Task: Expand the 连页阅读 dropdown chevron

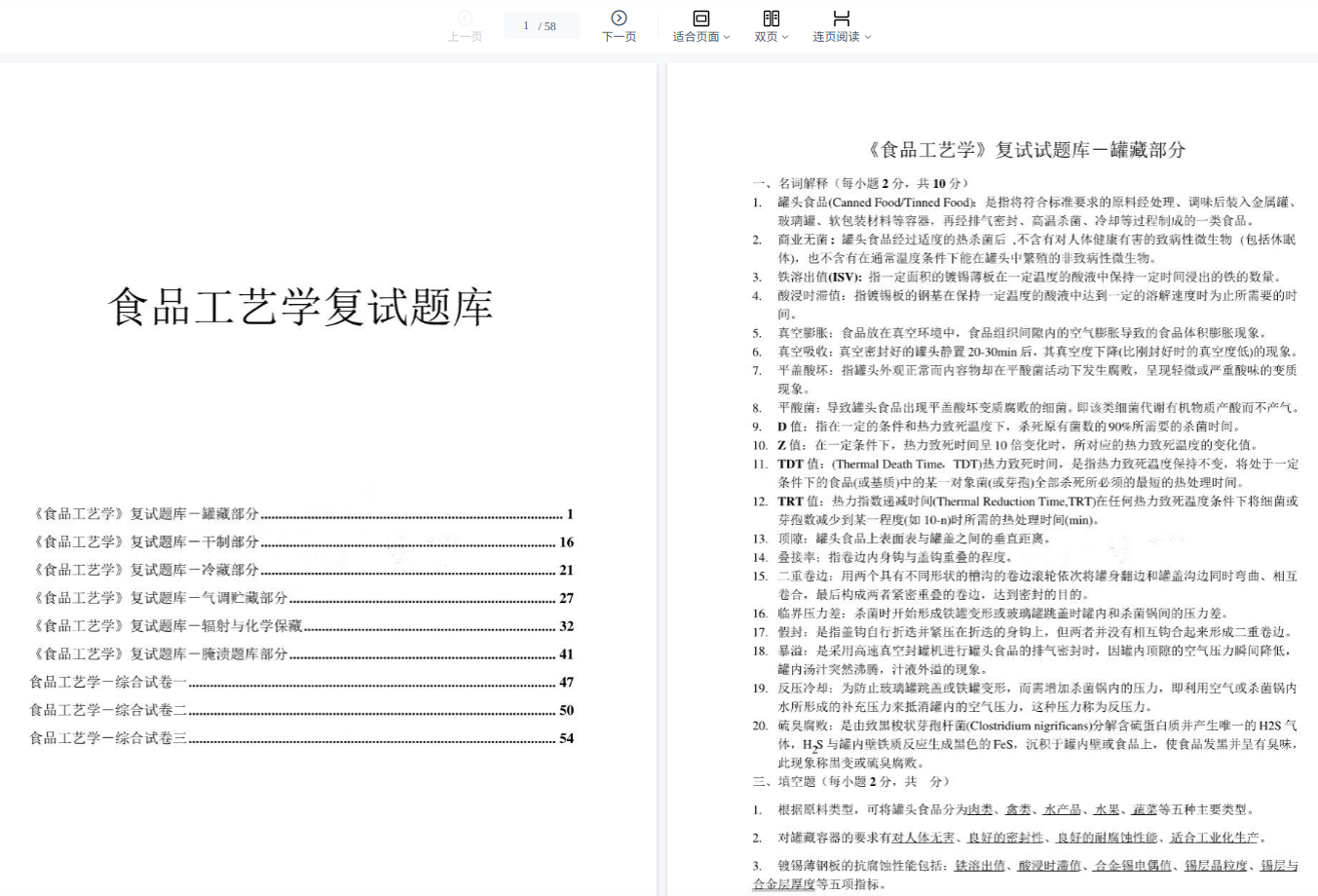Action: pos(868,37)
